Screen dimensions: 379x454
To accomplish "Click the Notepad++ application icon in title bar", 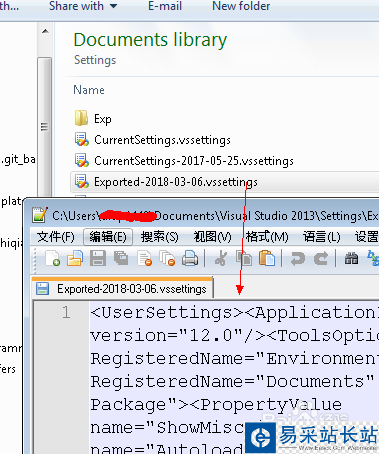I will pyautogui.click(x=40, y=215).
